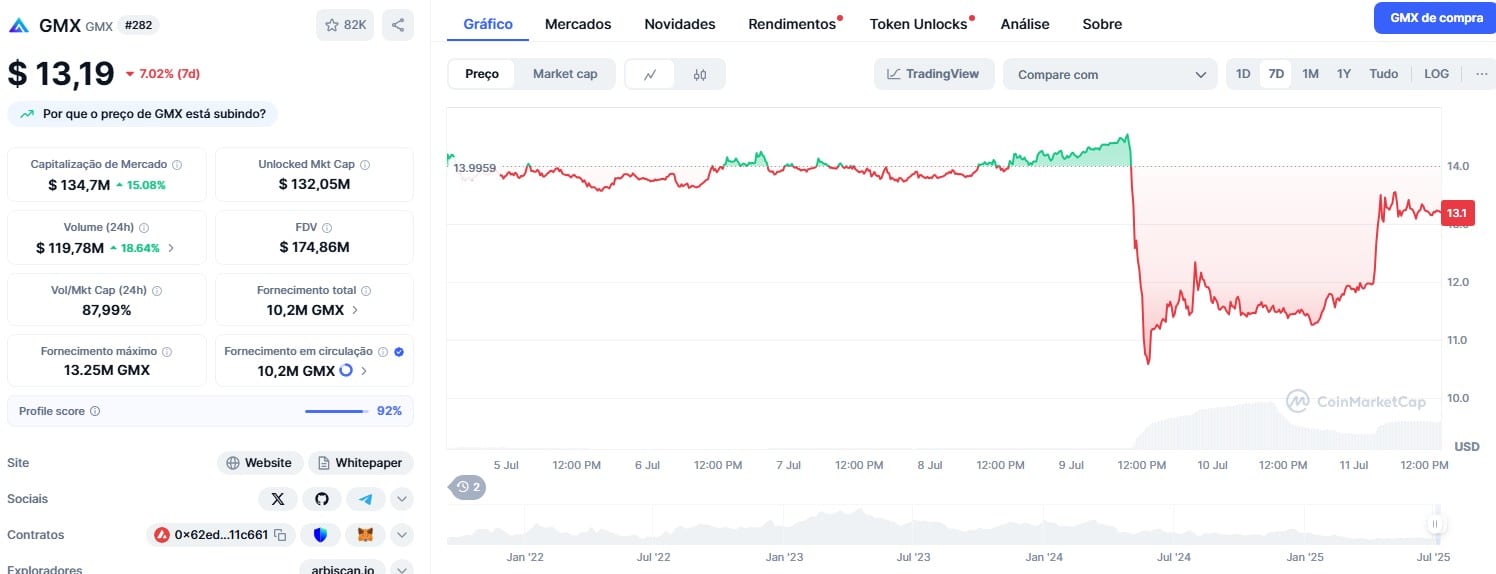This screenshot has width=1496, height=574.
Task: Expand more social links chevron
Action: click(401, 498)
